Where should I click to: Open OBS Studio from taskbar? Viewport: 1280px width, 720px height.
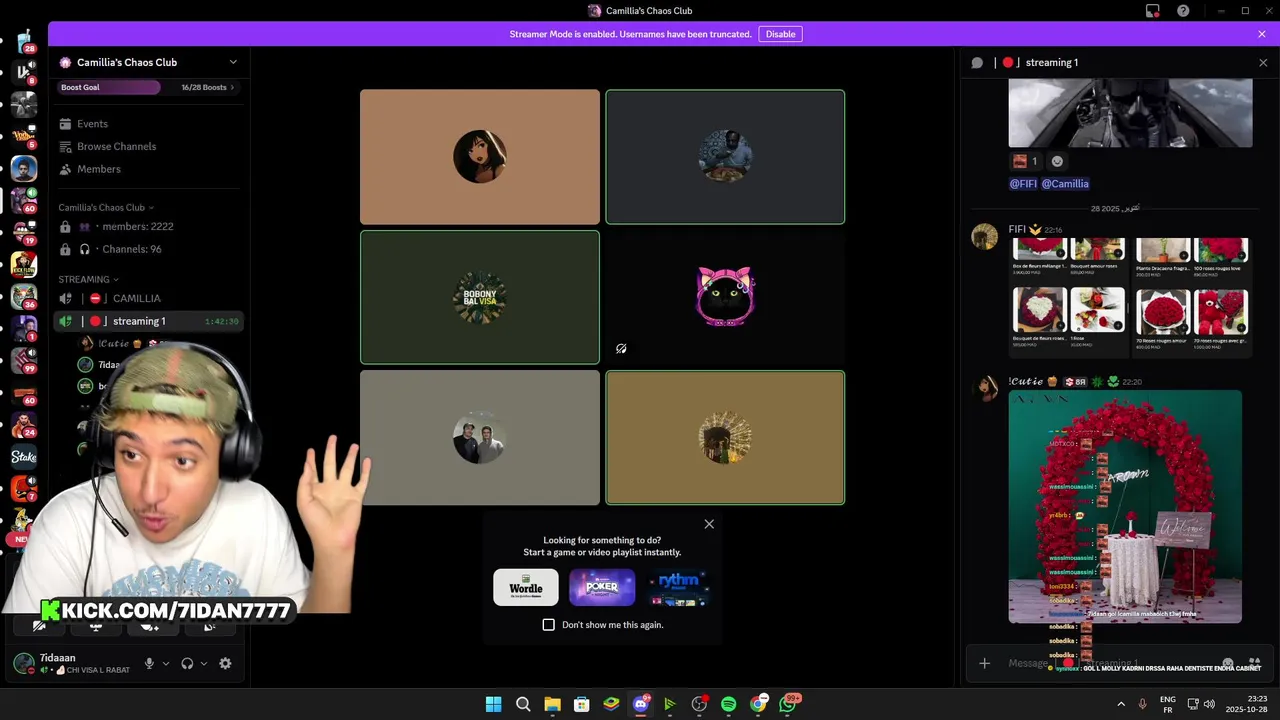coord(699,704)
